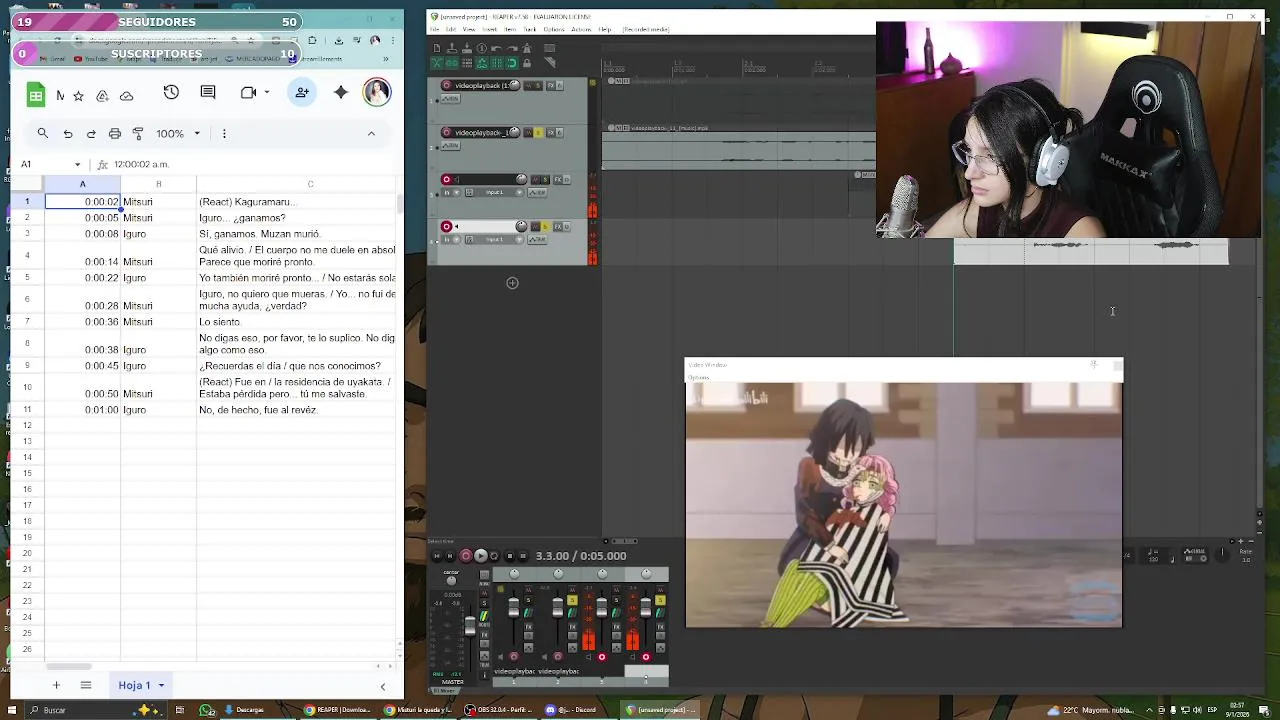Open REAPER Actions menu
The image size is (1280, 720).
(581, 29)
